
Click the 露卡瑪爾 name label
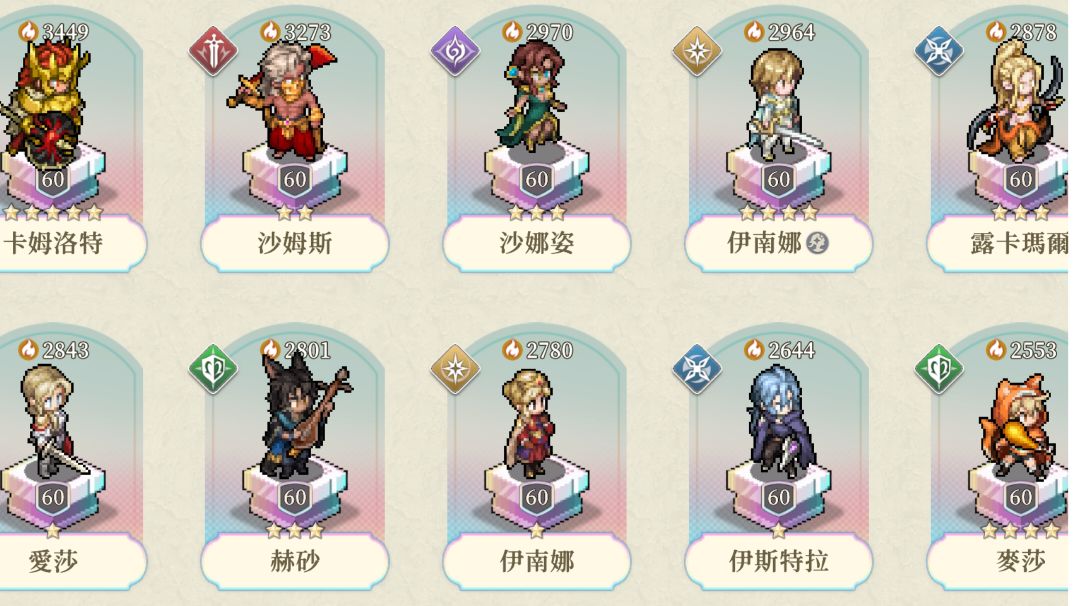click(x=1018, y=243)
